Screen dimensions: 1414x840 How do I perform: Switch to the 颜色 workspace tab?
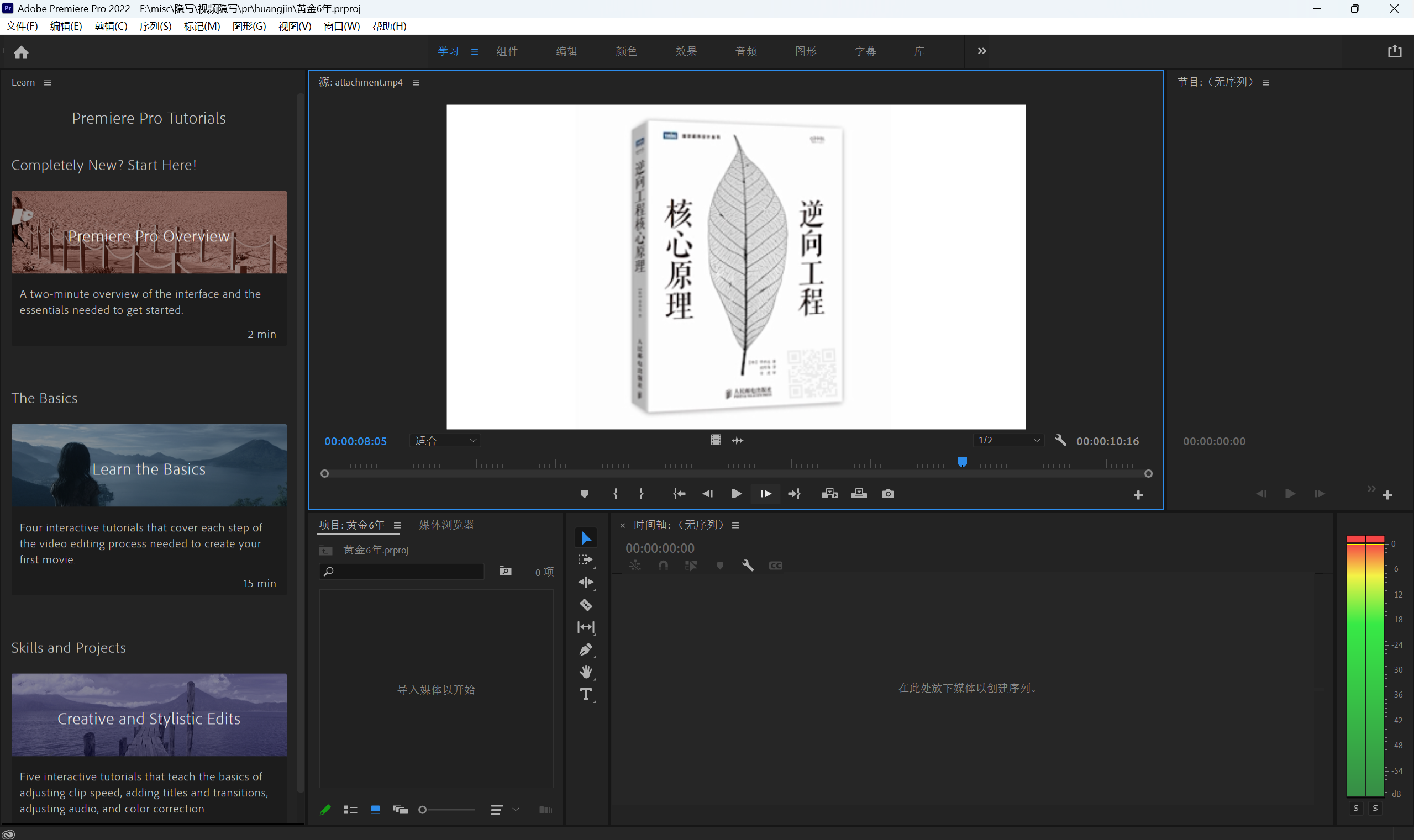[626, 51]
